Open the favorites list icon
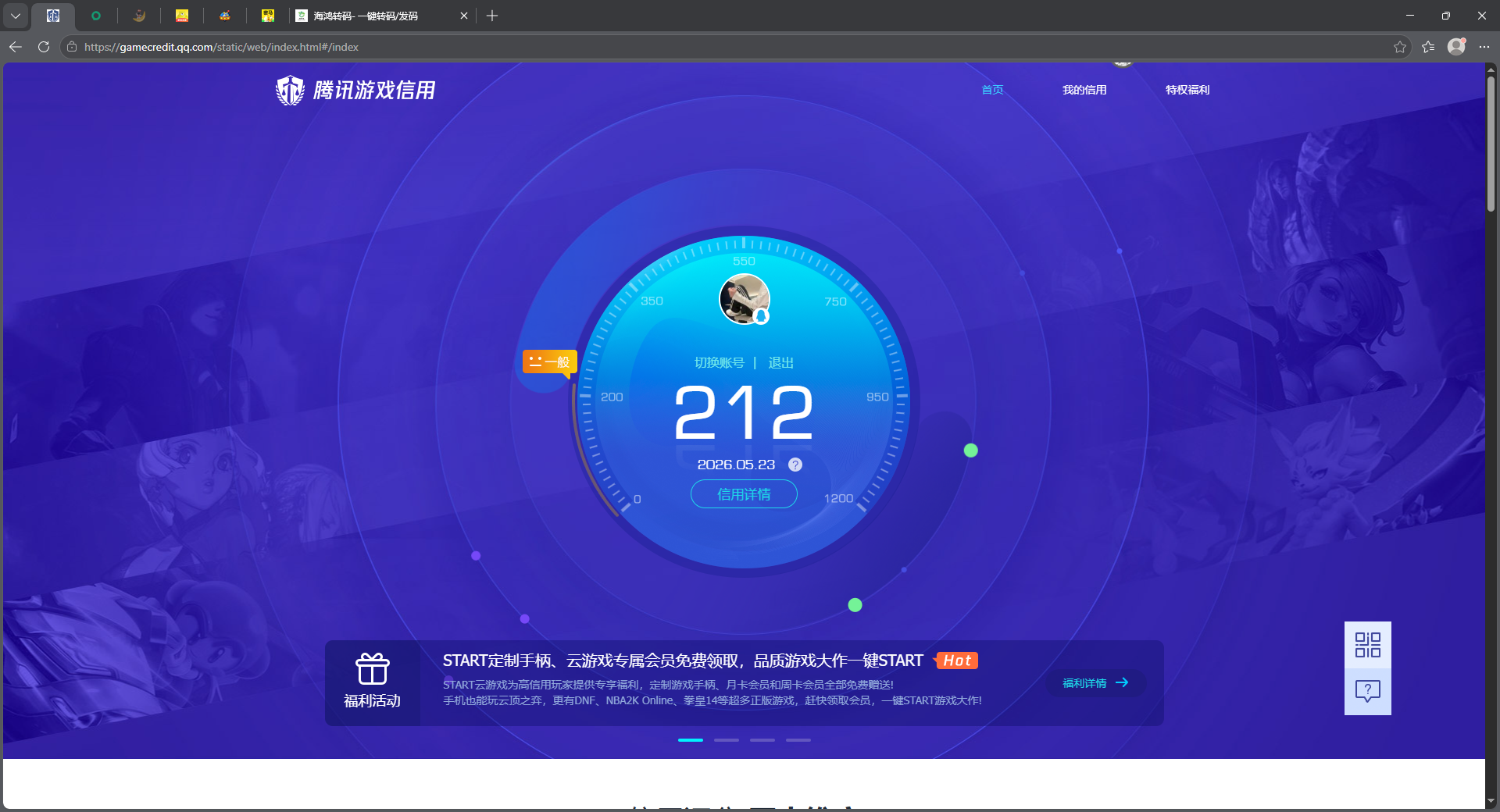The height and width of the screenshot is (812, 1500). [x=1428, y=47]
